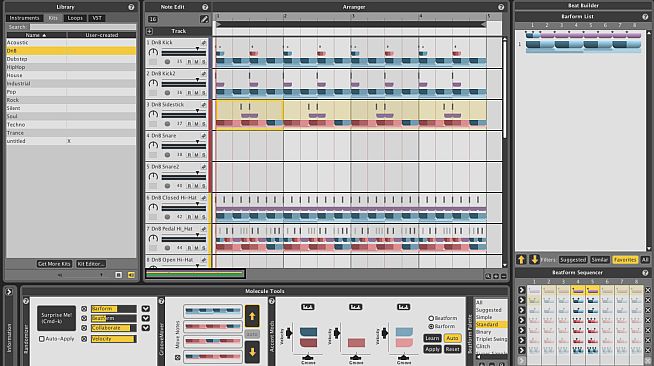Open the Kit Editor button
The image size is (654, 366).
[91, 264]
